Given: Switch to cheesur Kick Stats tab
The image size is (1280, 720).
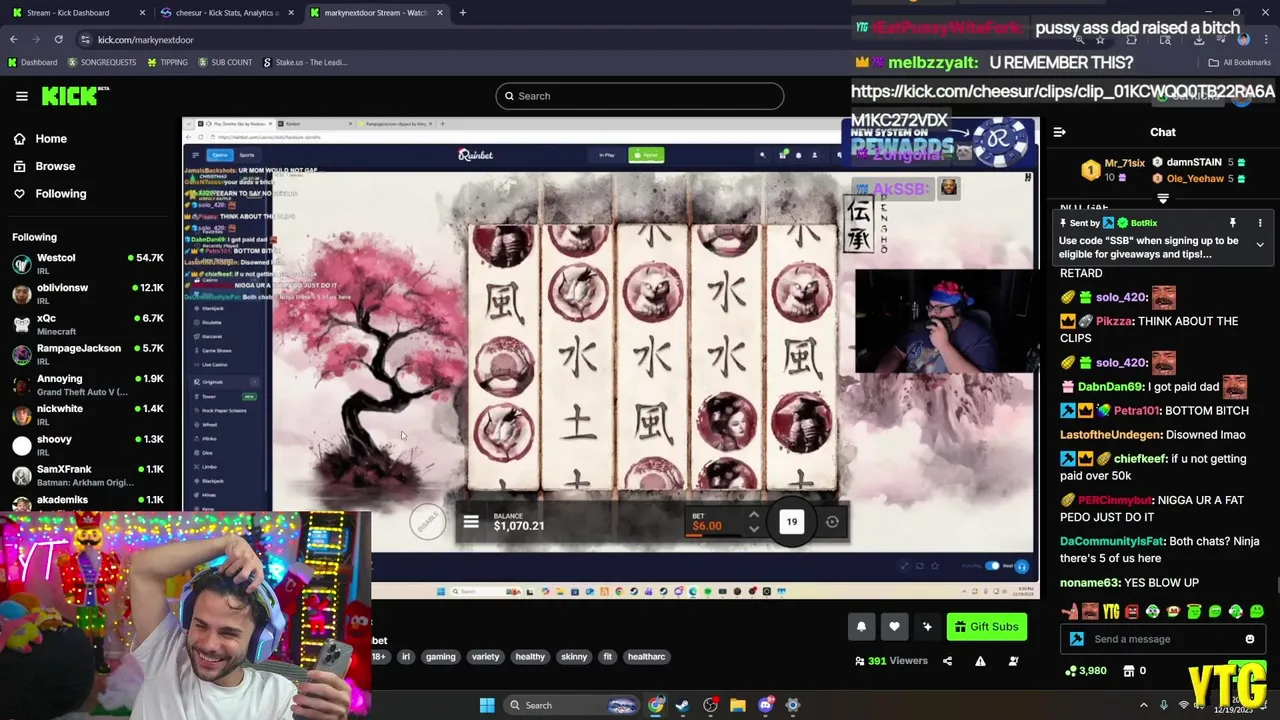Looking at the screenshot, I should (x=226, y=13).
